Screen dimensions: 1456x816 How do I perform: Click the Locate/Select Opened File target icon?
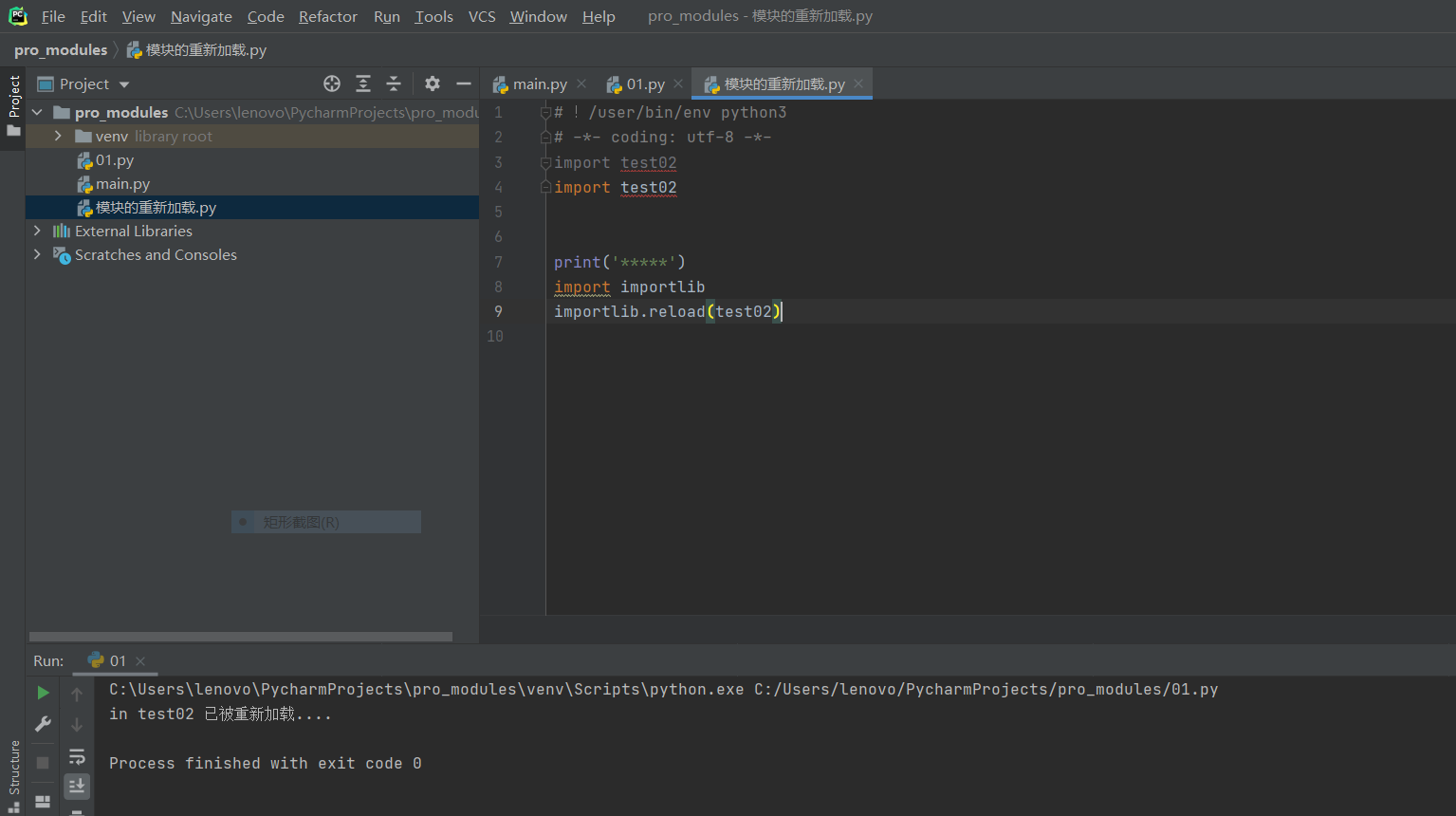[332, 83]
